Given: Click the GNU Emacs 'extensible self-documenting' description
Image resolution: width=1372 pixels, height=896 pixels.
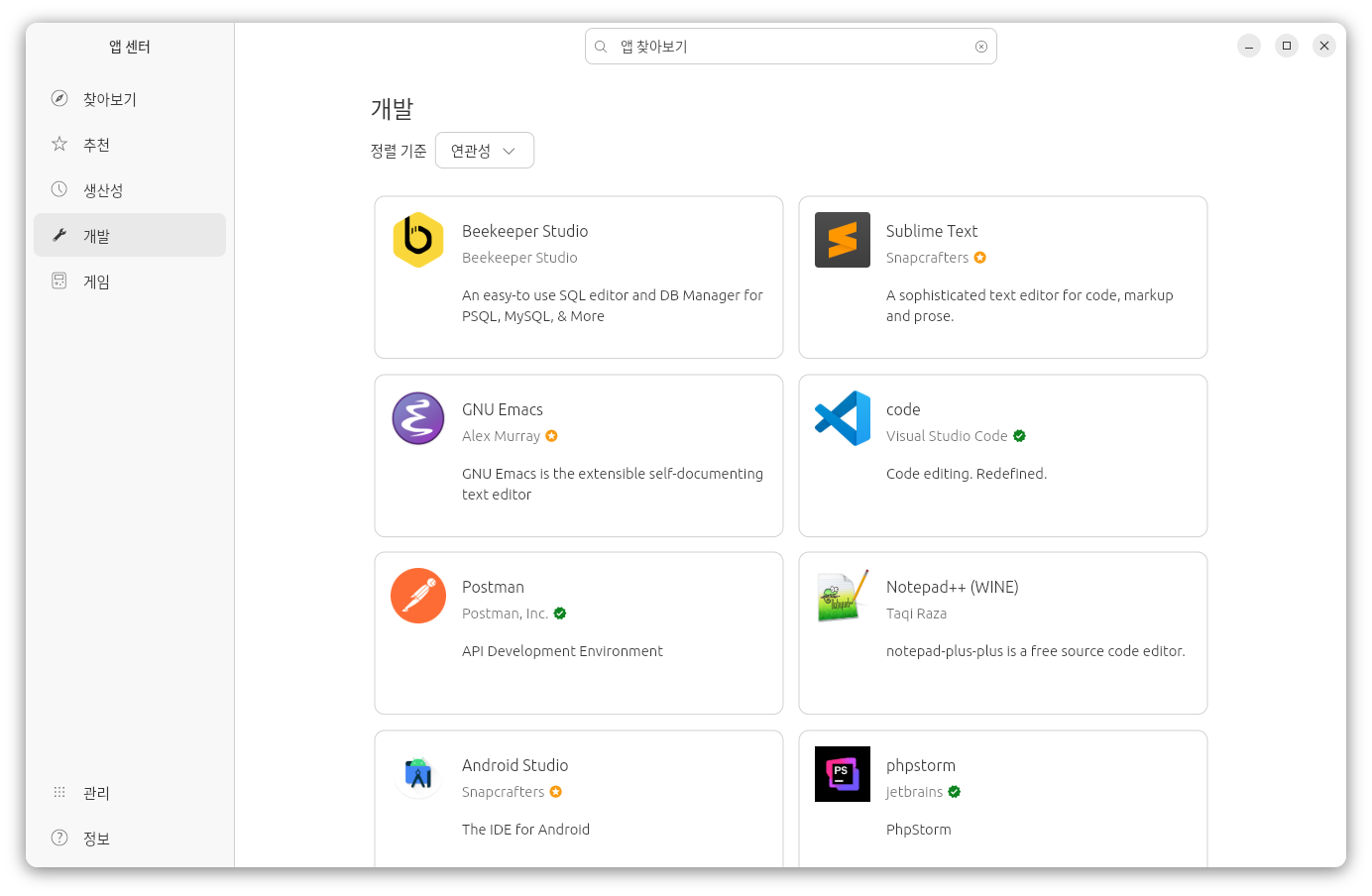Looking at the screenshot, I should [x=613, y=484].
